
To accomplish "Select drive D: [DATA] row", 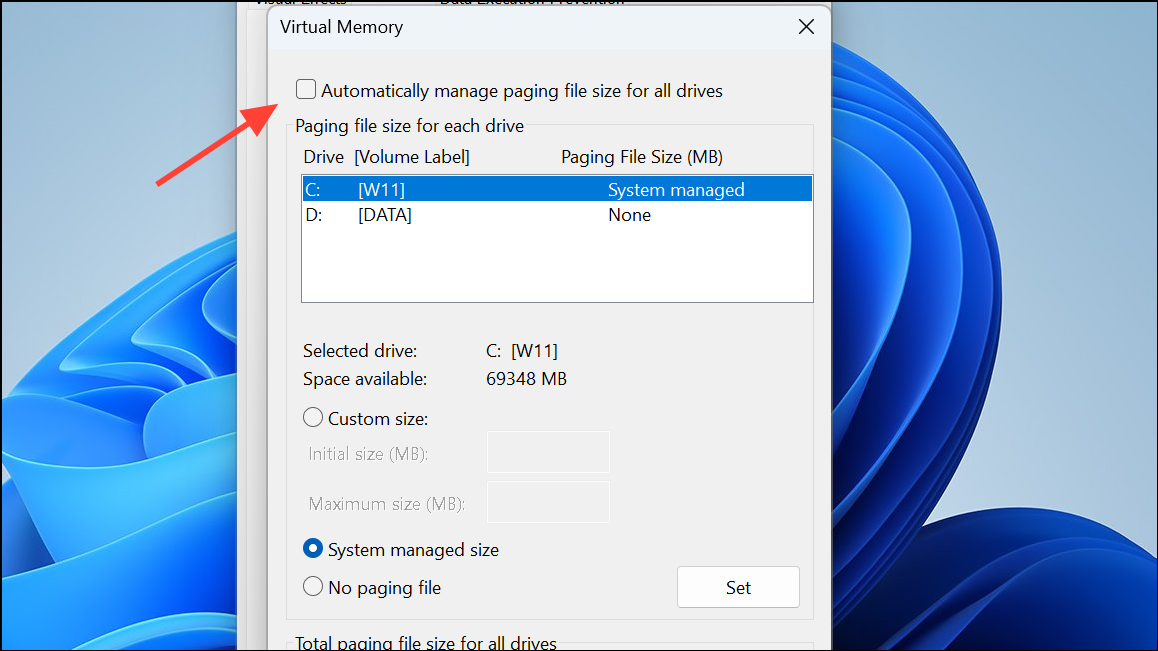I will point(558,215).
